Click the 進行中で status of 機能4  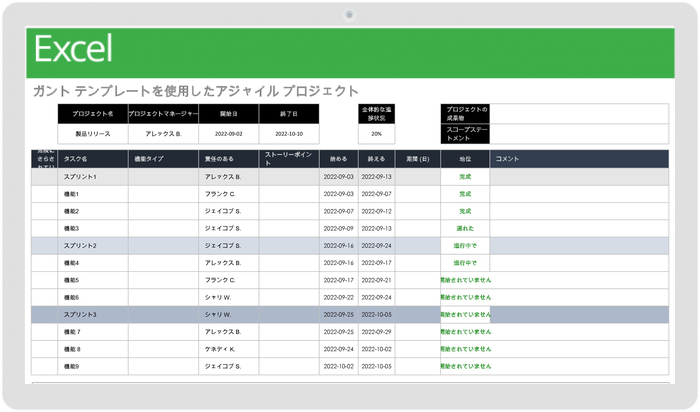(x=465, y=263)
